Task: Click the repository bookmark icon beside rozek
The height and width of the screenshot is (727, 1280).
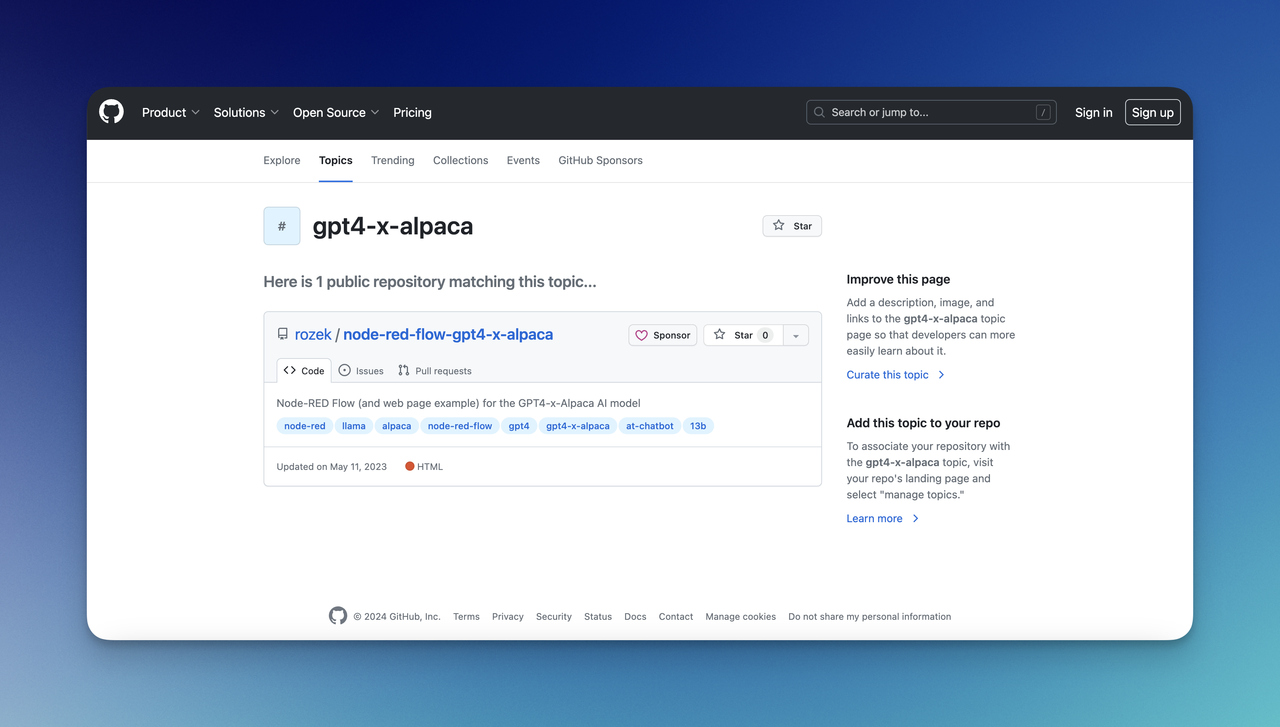Action: [282, 333]
